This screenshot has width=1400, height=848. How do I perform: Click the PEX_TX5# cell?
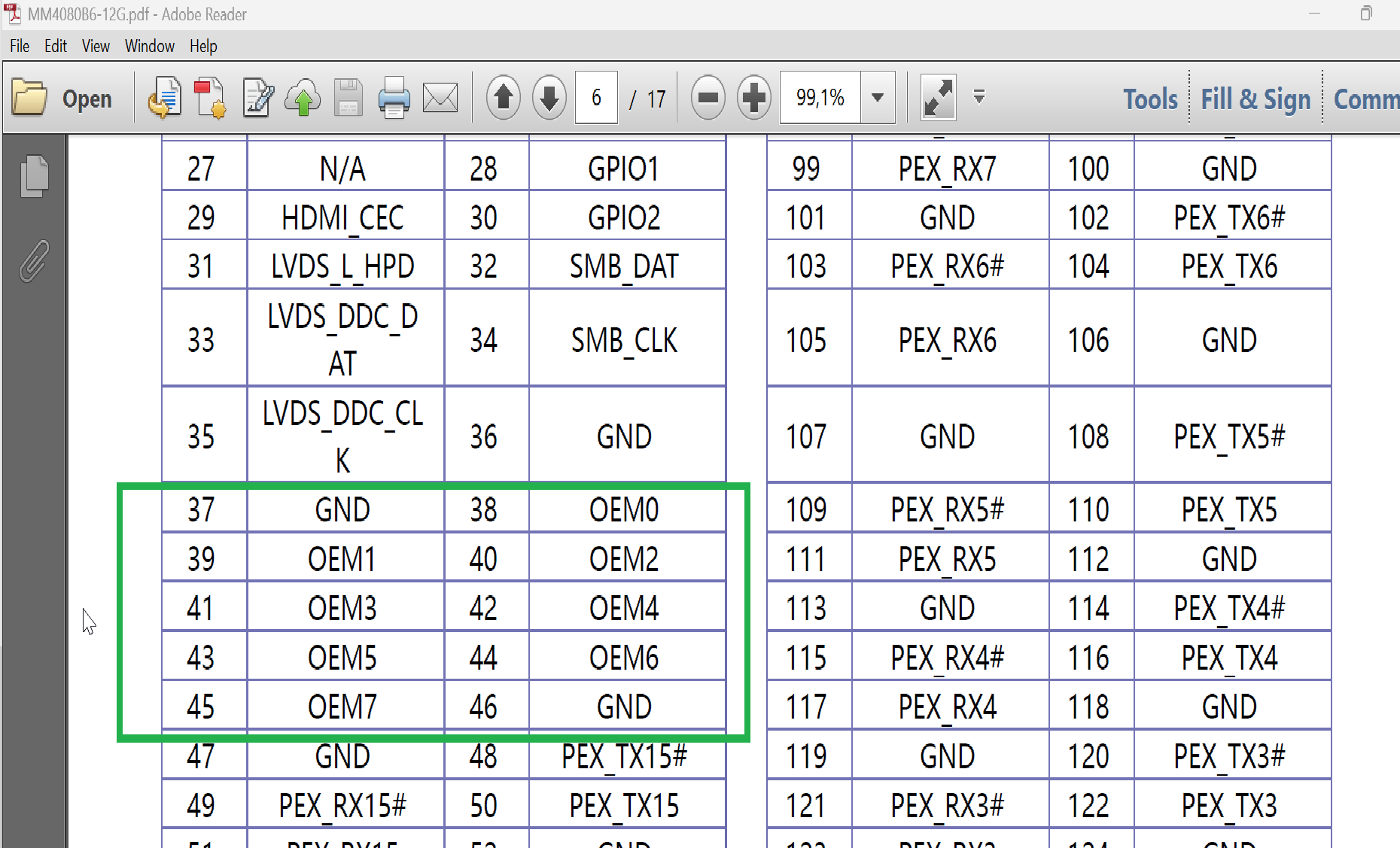tap(1232, 436)
